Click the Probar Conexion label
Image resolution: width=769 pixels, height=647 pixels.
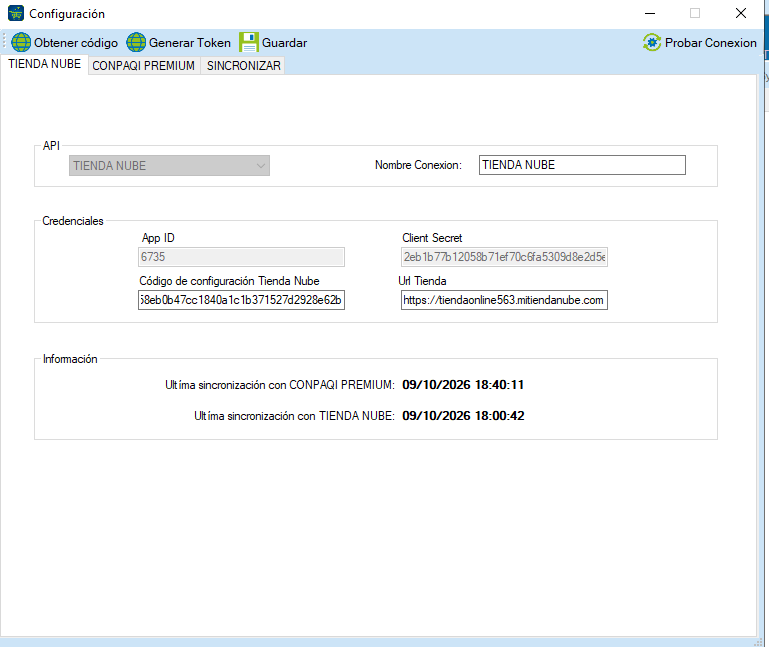coord(711,43)
